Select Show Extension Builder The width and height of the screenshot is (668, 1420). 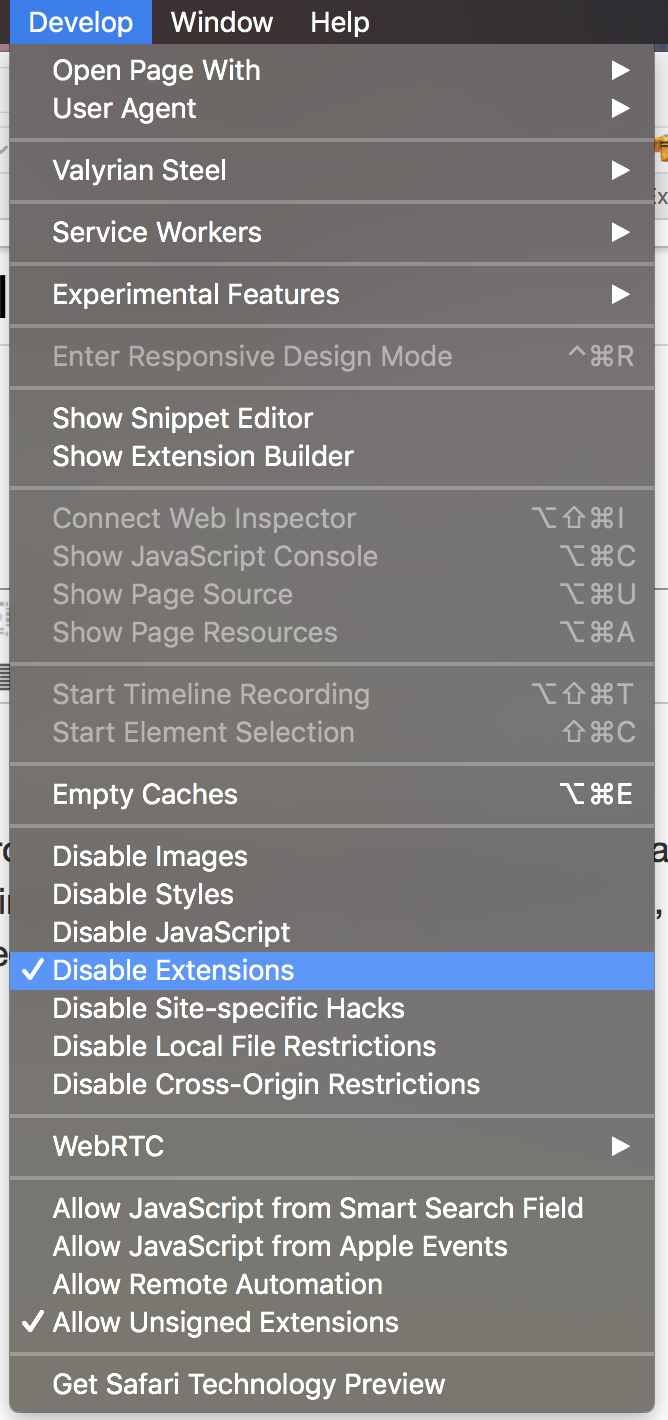[x=203, y=456]
